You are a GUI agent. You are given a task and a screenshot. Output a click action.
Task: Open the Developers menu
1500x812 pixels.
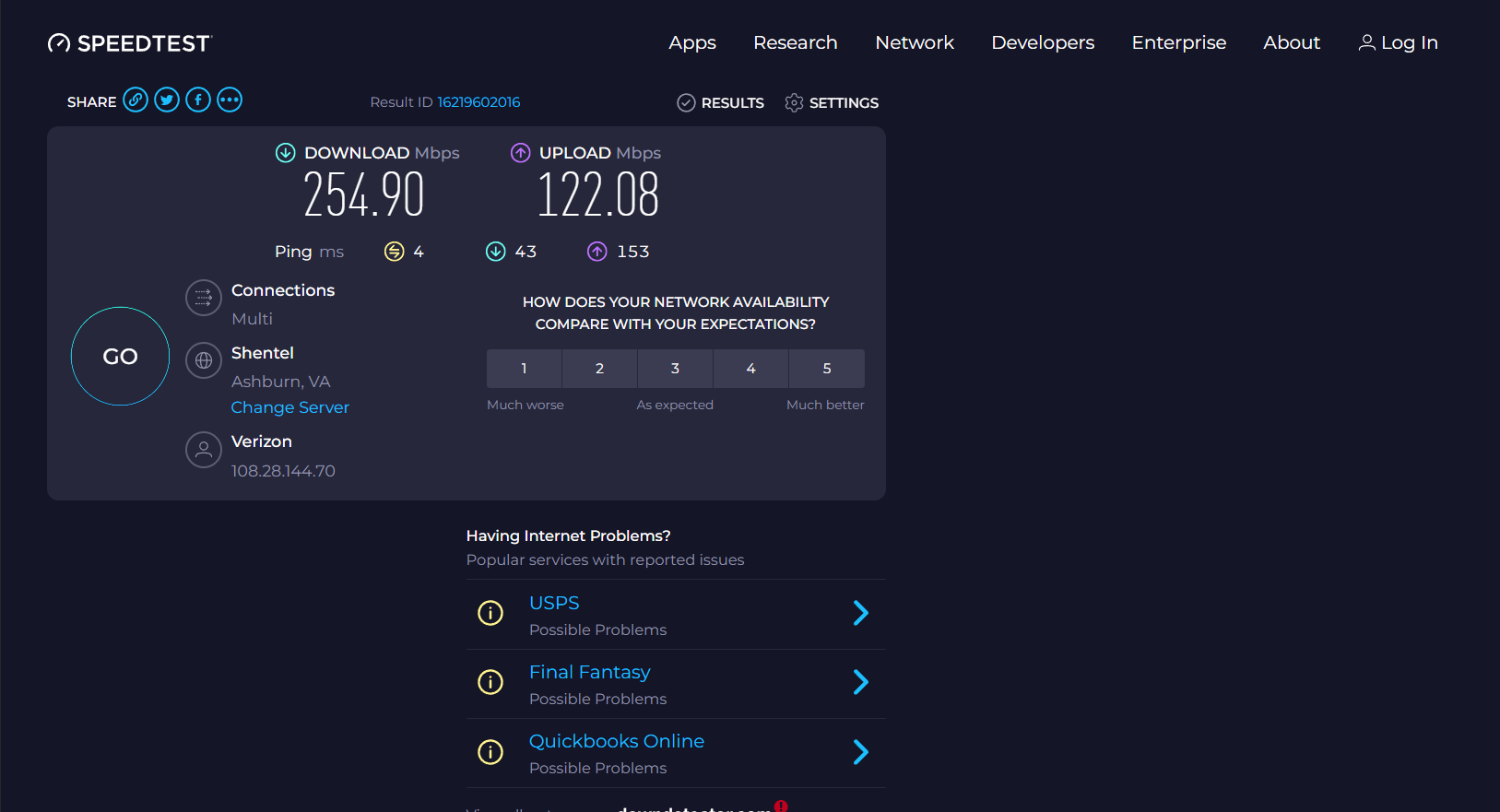pos(1043,42)
